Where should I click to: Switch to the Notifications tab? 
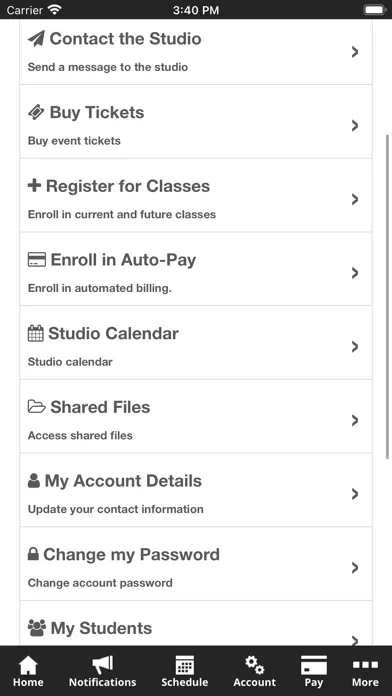102,671
